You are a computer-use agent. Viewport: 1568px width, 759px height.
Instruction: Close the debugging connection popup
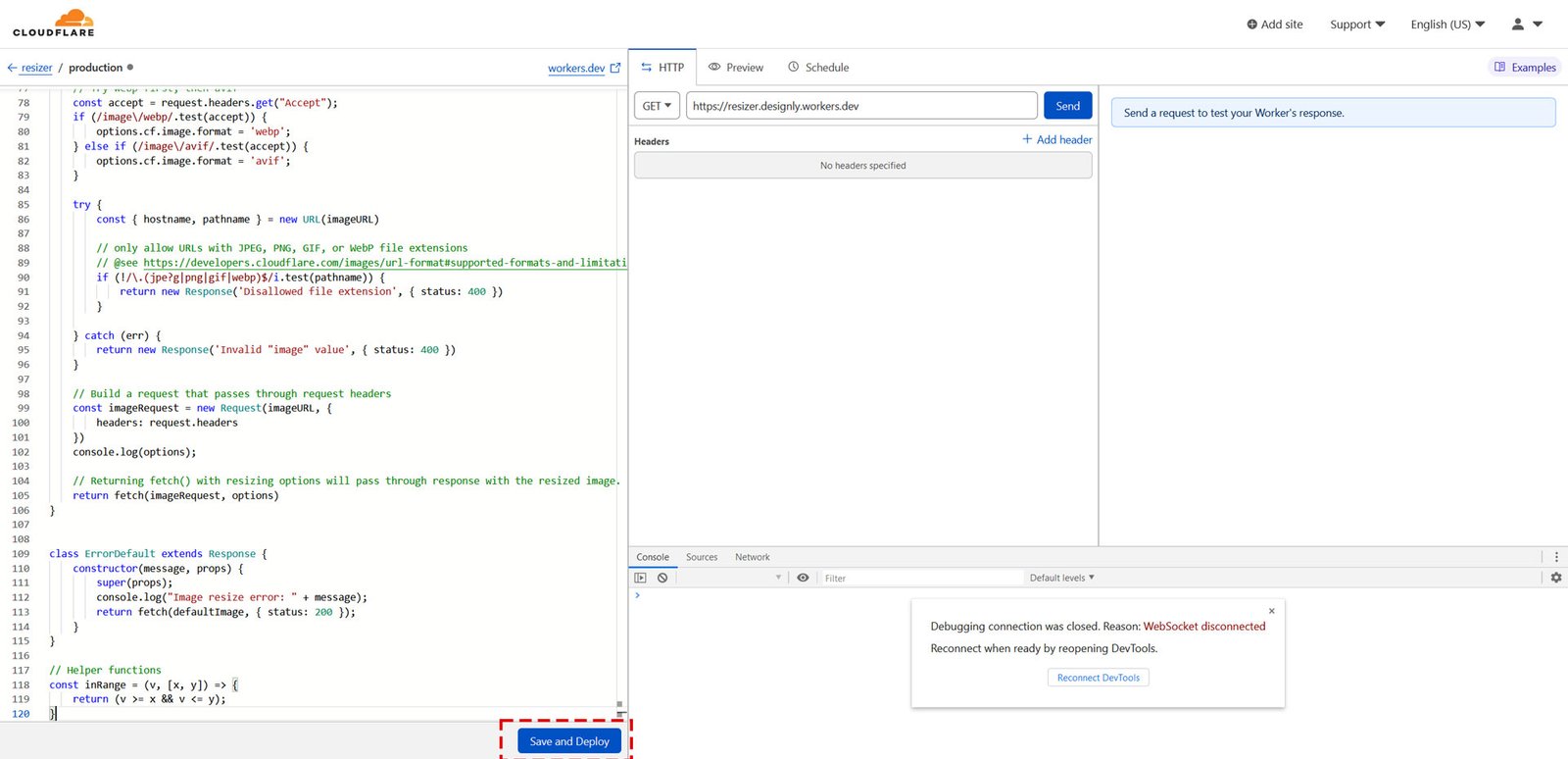point(1271,611)
